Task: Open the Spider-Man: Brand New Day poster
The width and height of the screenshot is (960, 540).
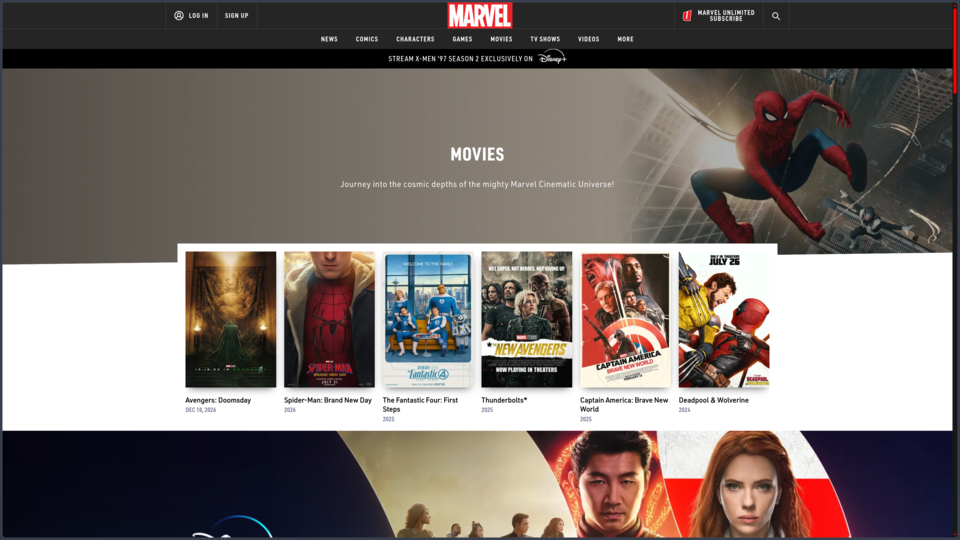Action: 329,319
